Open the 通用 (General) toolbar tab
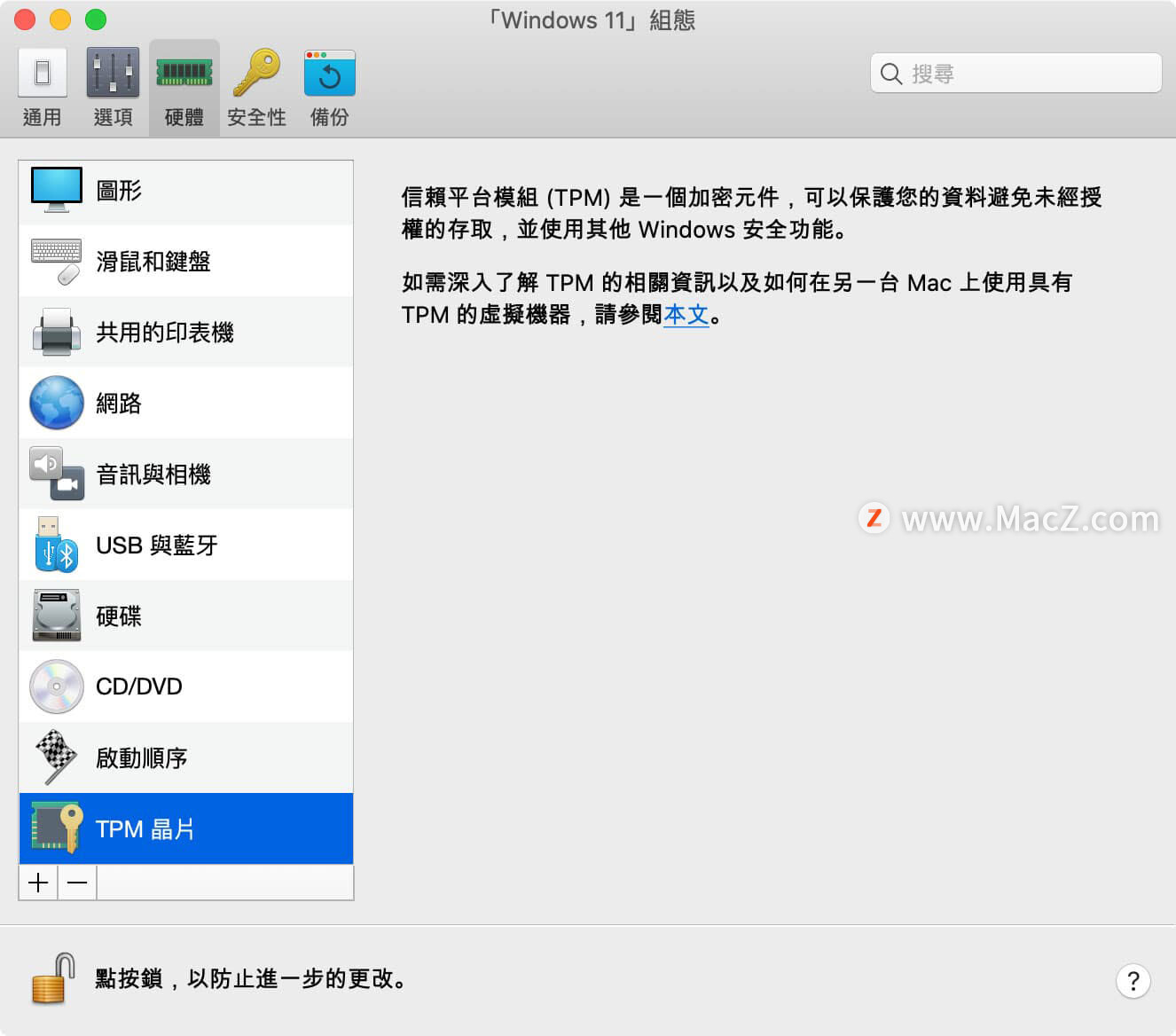1176x1036 pixels. 42,88
